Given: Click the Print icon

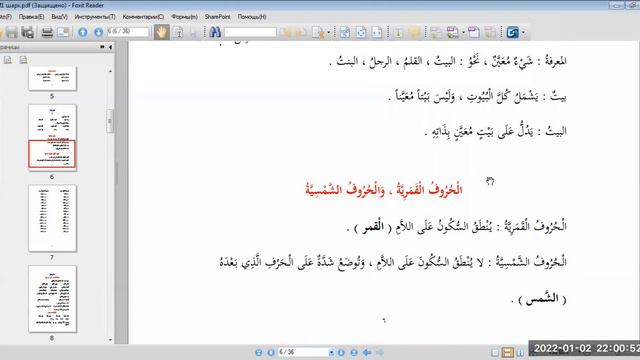Looking at the screenshot, I should (x=47, y=32).
